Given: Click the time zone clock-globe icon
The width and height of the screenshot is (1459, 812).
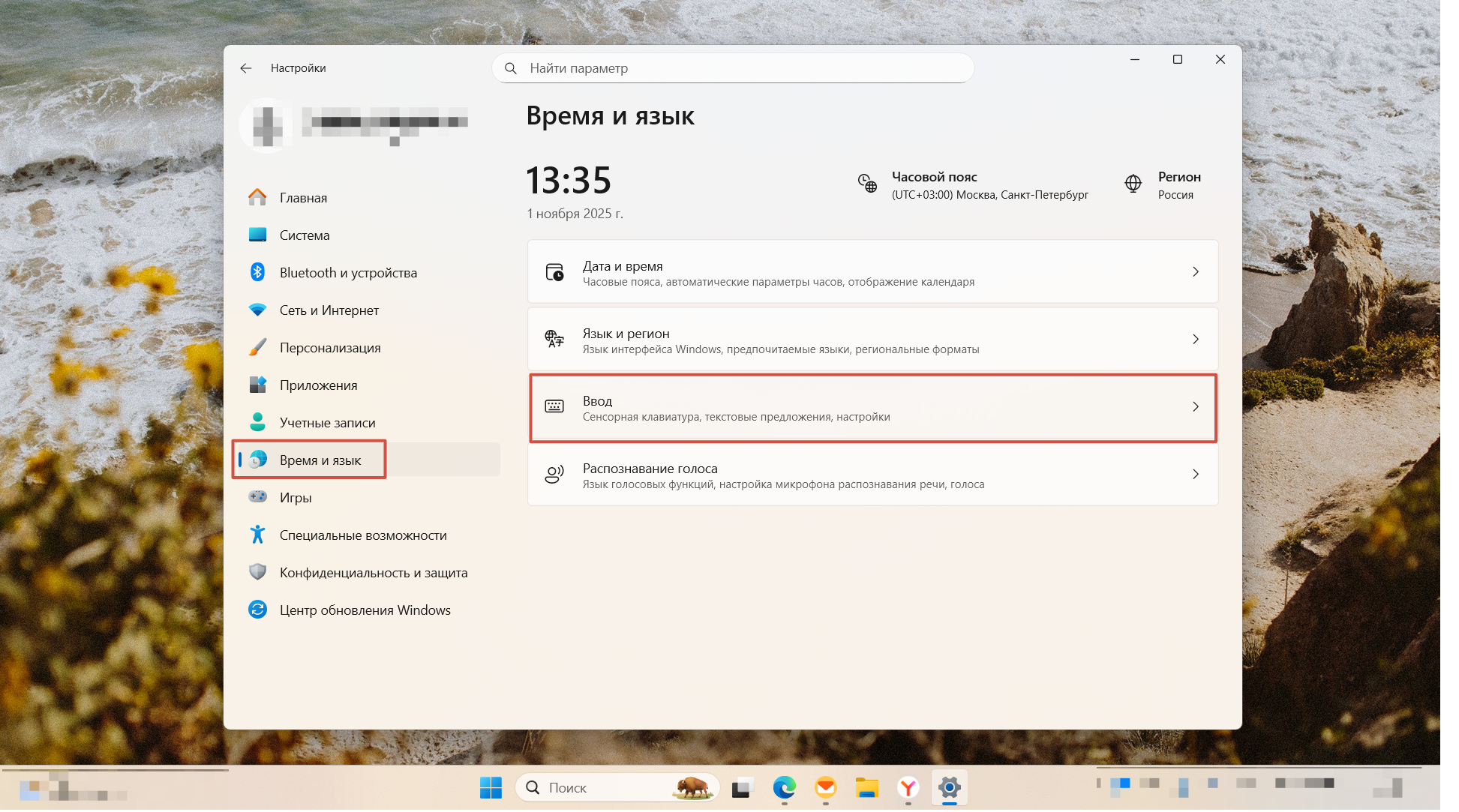Looking at the screenshot, I should point(867,183).
